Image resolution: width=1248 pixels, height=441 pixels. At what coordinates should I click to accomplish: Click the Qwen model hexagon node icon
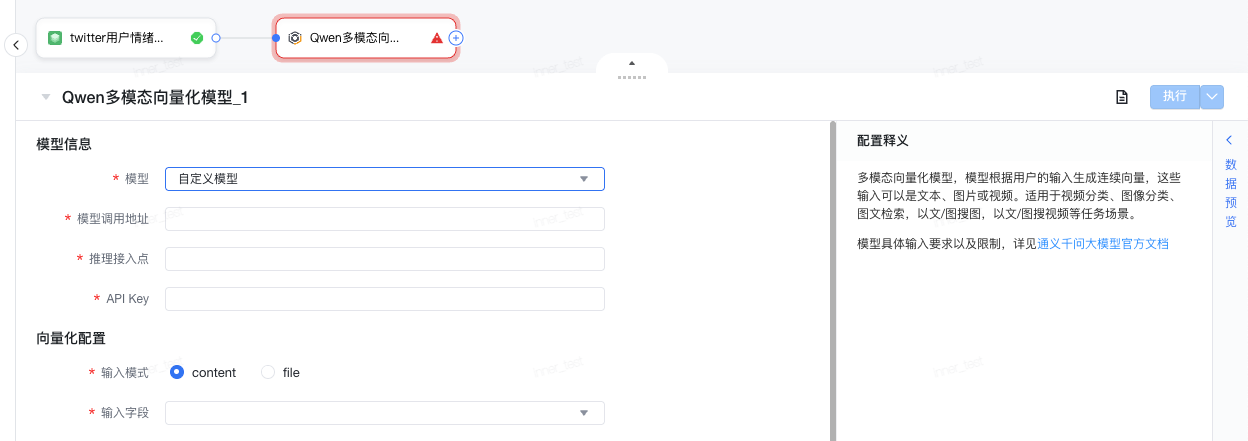(295, 38)
